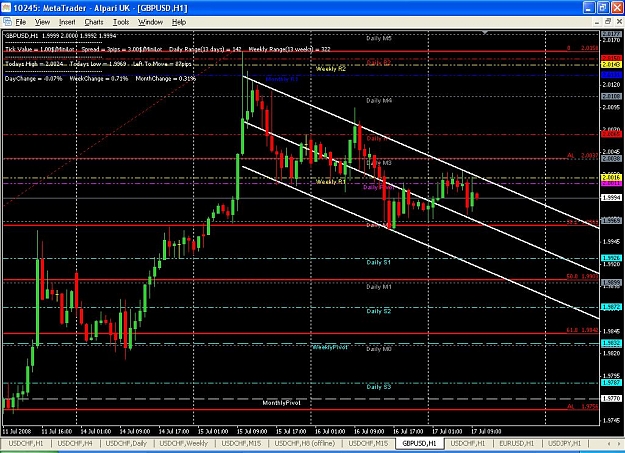The width and height of the screenshot is (625, 453).
Task: Click the MetaTrader icon in the title bar
Action: 6,8
